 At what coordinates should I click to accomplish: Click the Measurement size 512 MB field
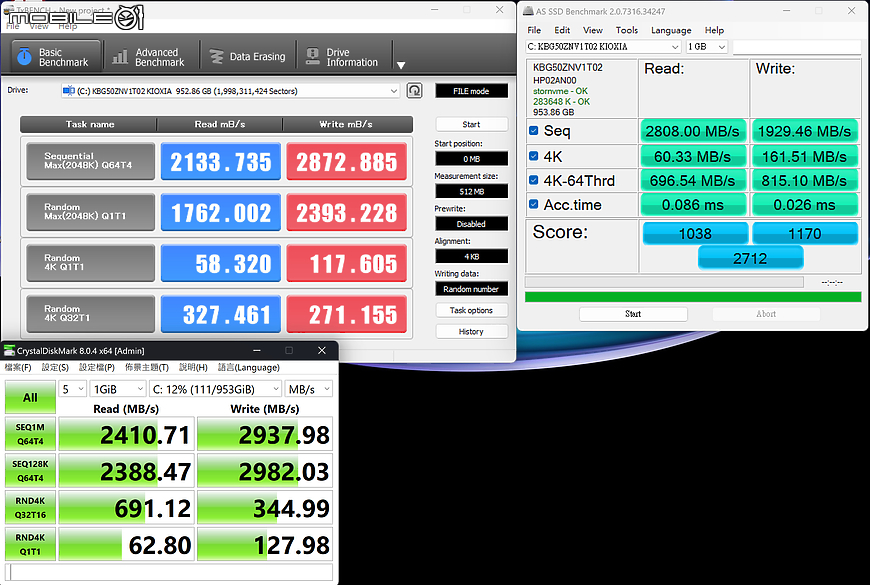(471, 191)
